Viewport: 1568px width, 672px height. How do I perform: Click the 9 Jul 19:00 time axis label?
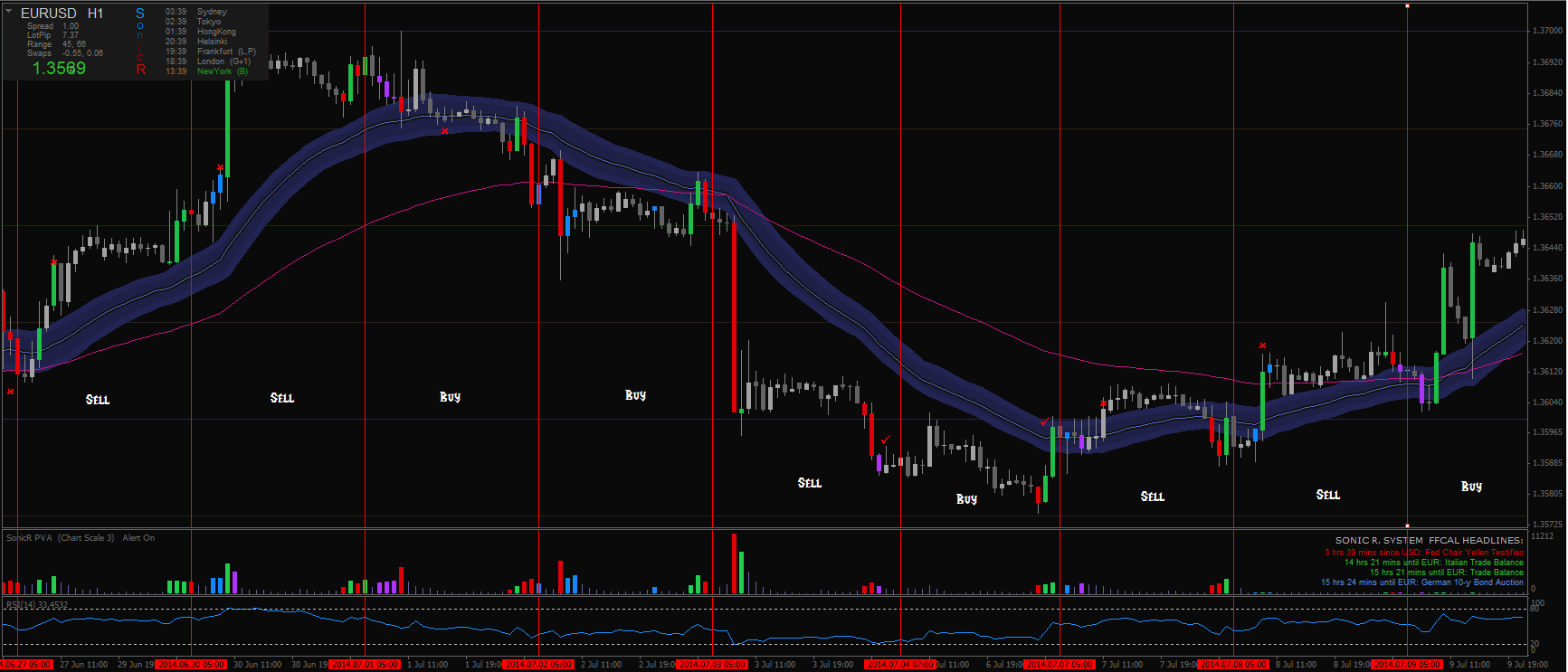pos(1528,665)
